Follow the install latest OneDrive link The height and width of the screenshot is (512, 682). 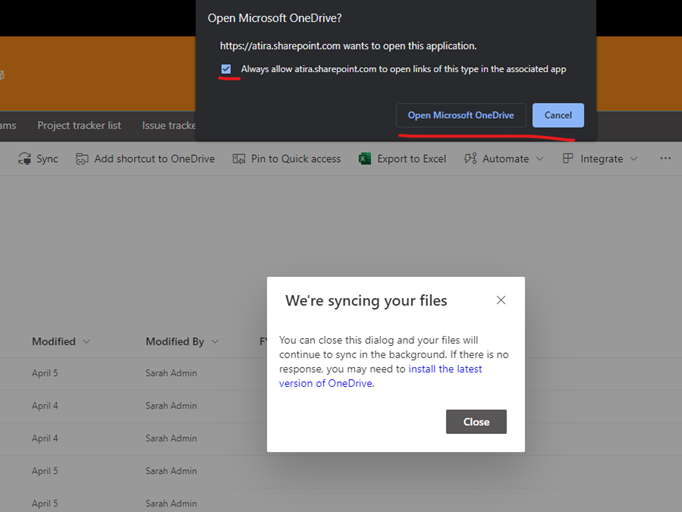tap(381, 376)
